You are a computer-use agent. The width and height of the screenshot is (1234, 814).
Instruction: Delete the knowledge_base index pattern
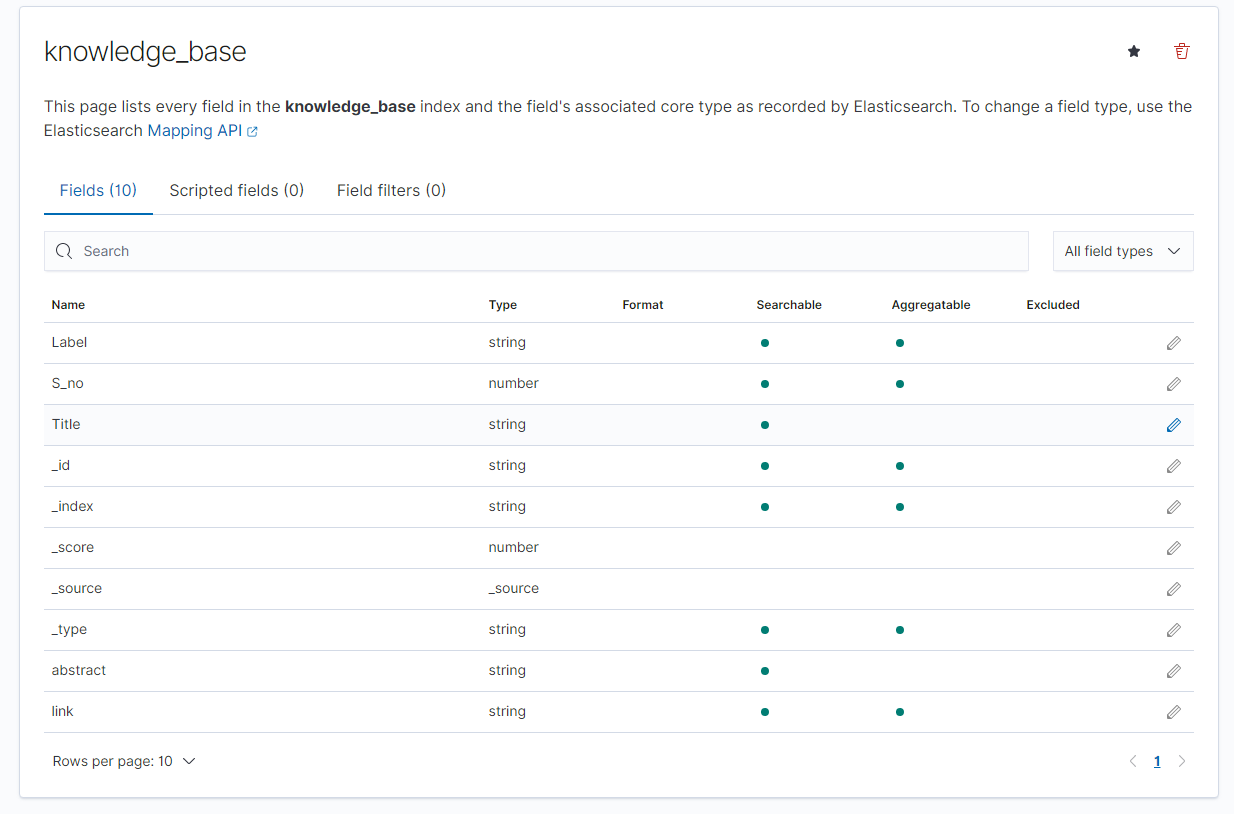click(x=1182, y=51)
